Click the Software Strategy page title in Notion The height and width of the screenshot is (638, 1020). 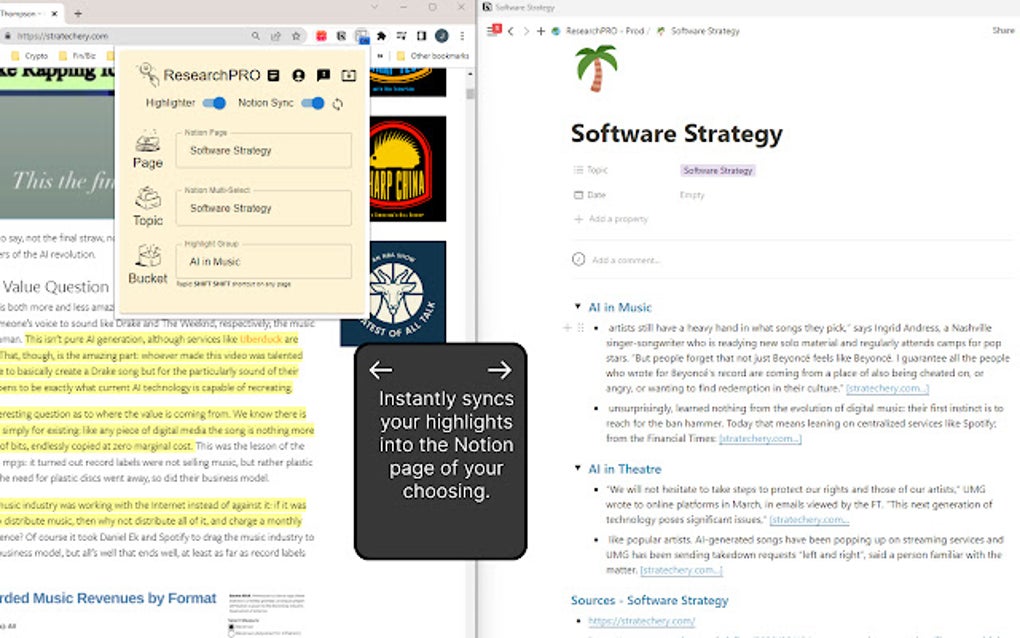click(x=677, y=134)
